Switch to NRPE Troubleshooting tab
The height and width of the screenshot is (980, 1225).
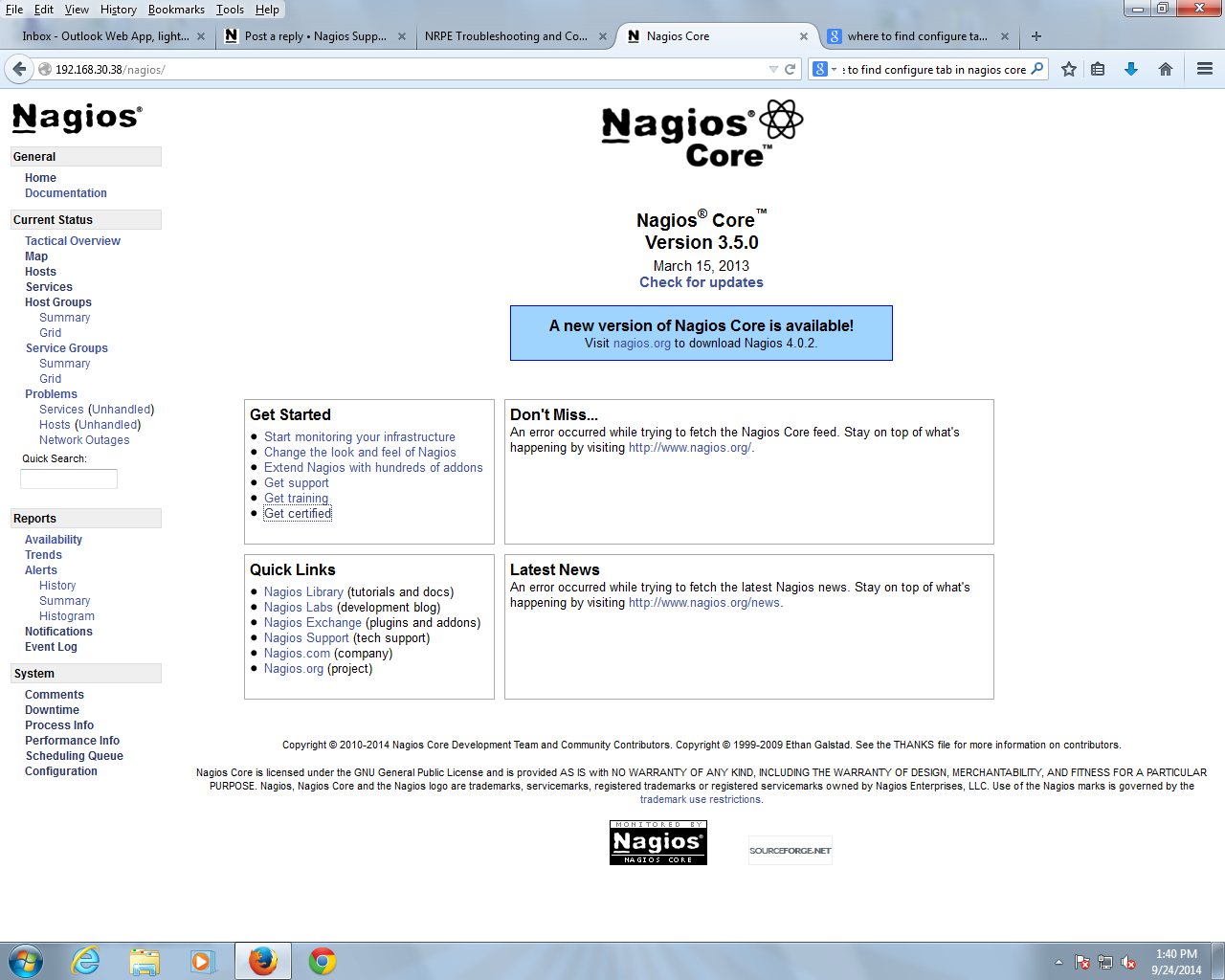pos(506,36)
